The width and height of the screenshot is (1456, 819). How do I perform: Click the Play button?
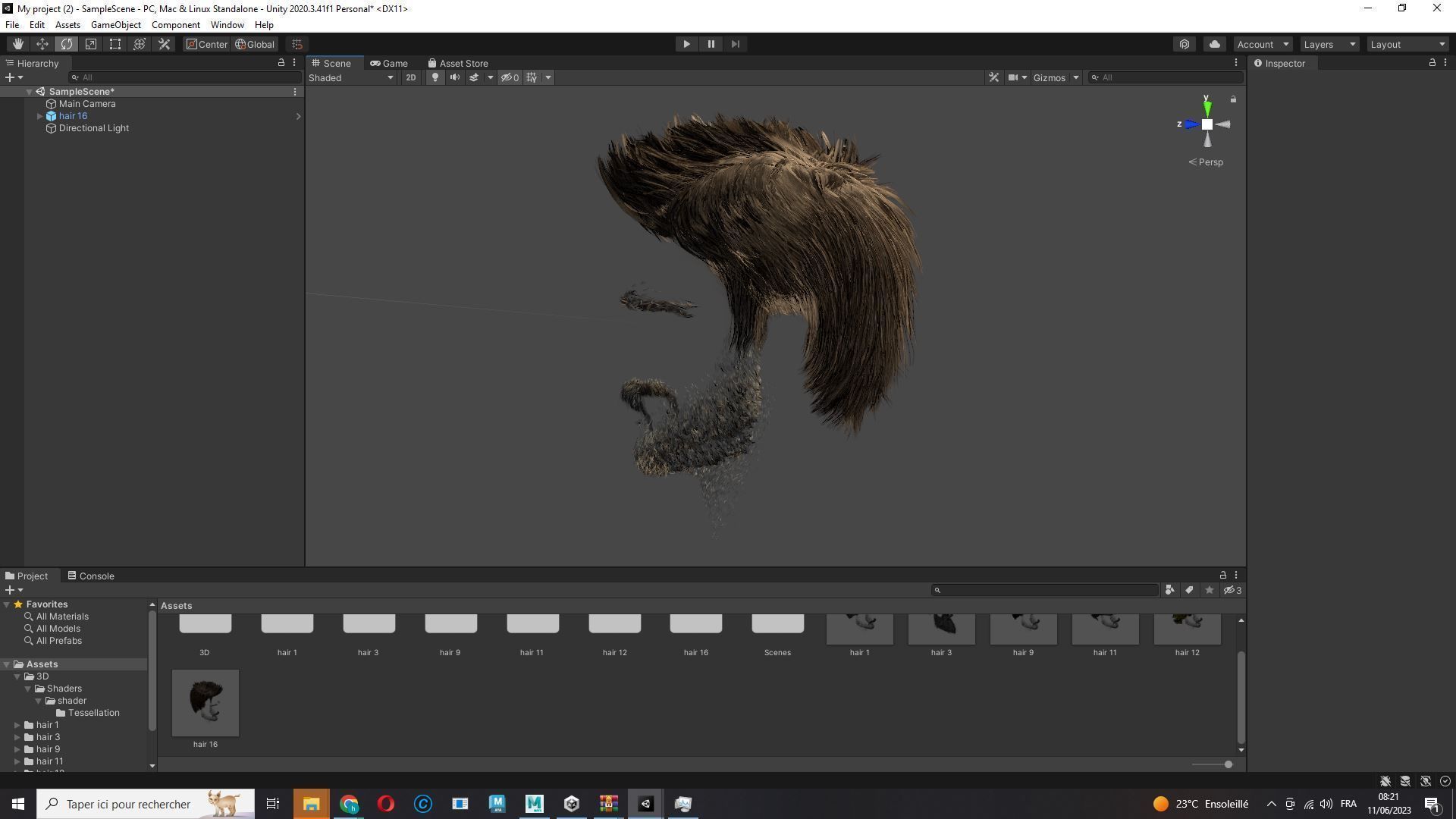tap(686, 44)
